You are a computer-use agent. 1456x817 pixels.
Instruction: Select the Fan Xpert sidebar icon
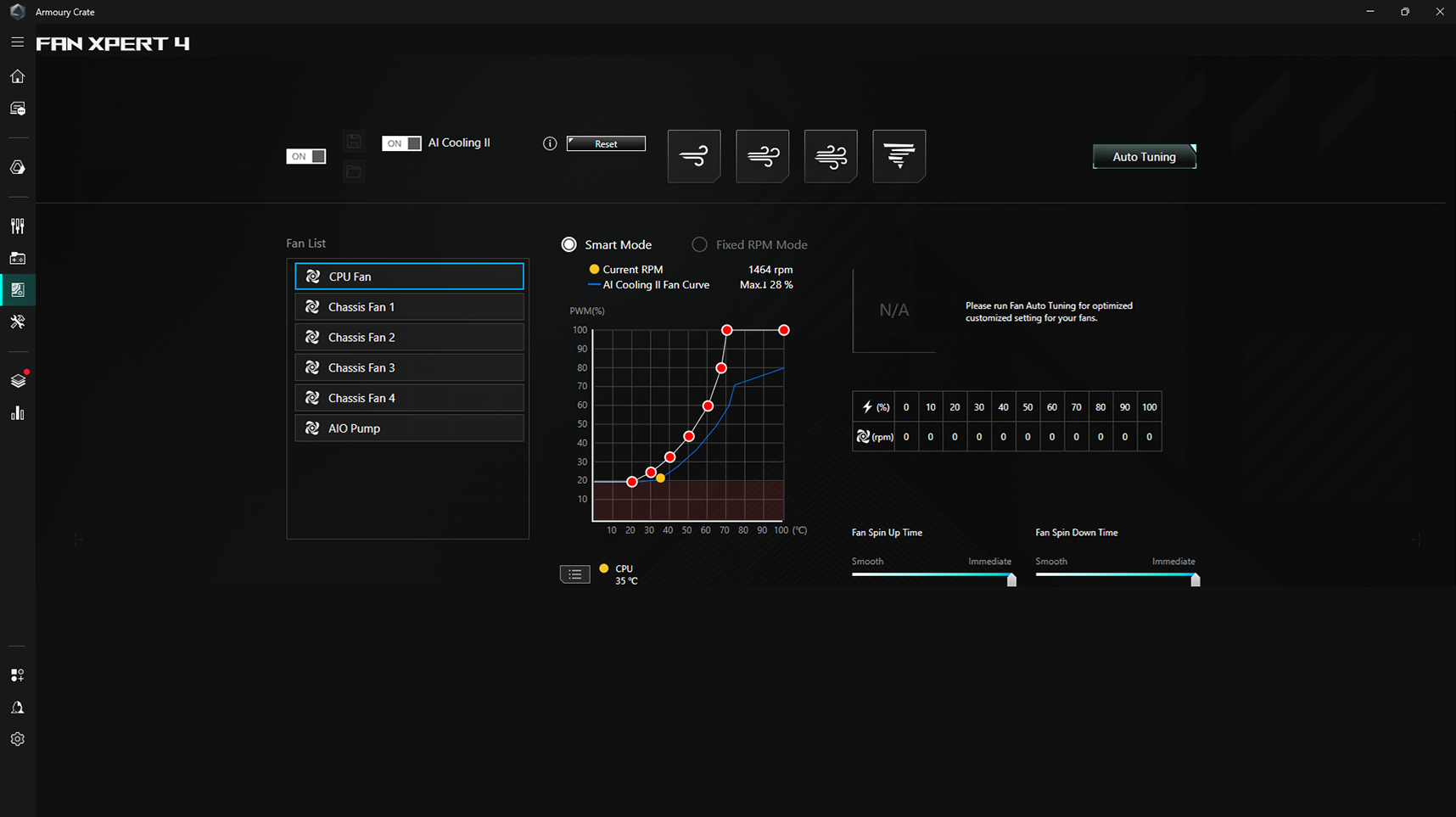17,290
